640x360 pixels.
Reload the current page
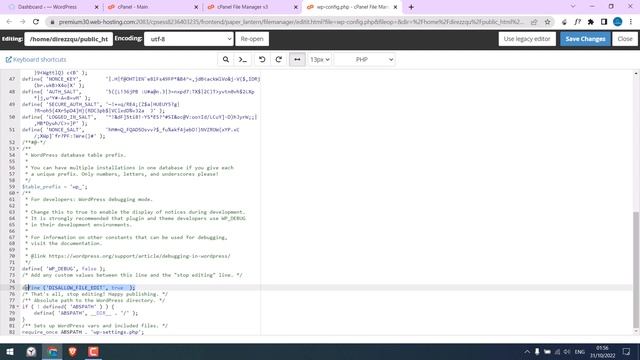[x=36, y=22]
